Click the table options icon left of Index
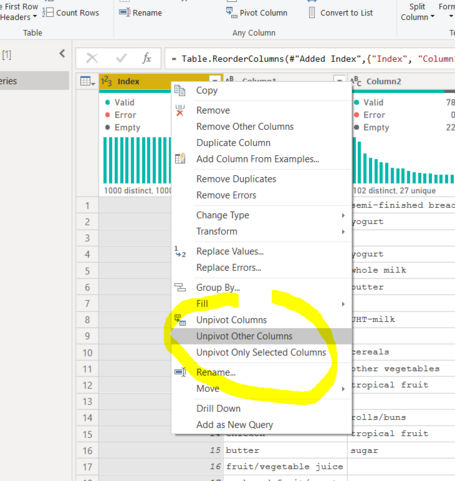455x481 pixels. [x=87, y=81]
